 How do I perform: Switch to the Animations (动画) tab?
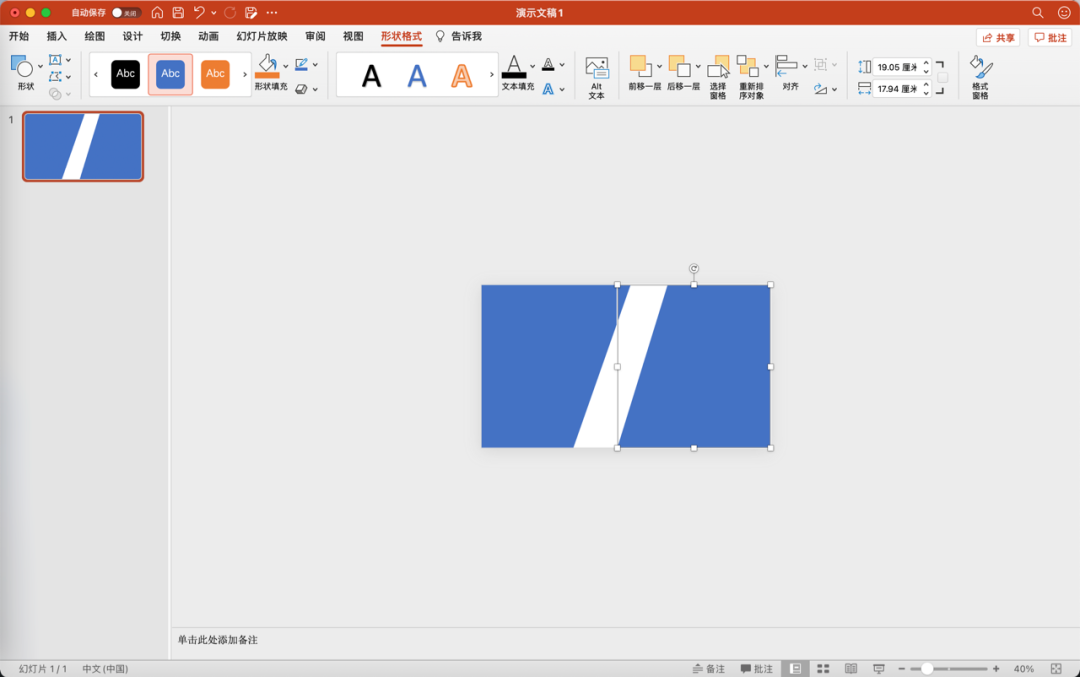208,36
